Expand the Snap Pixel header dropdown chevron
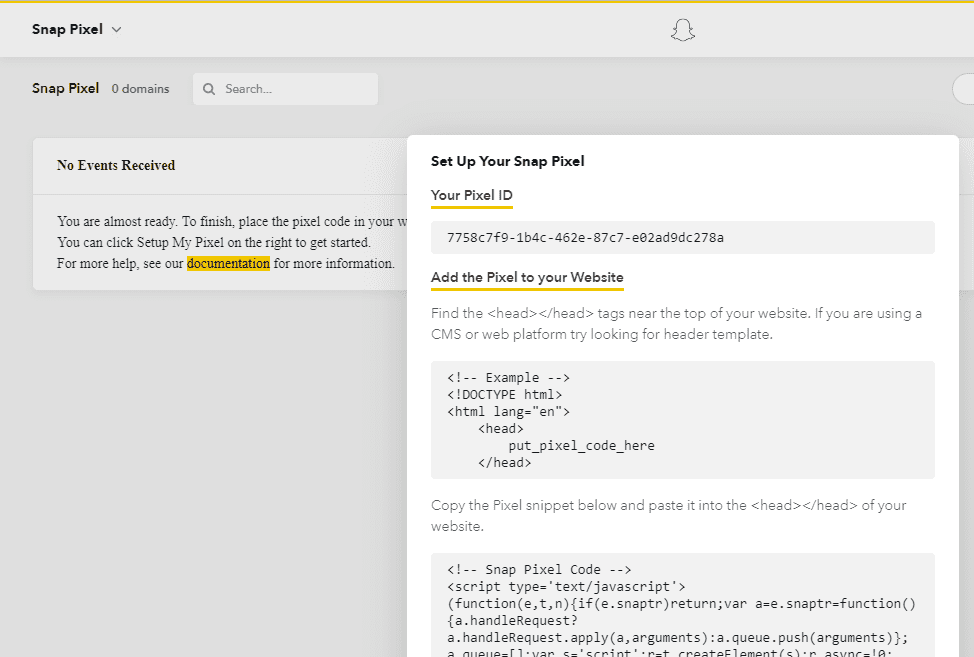974x657 pixels. pyautogui.click(x=116, y=29)
